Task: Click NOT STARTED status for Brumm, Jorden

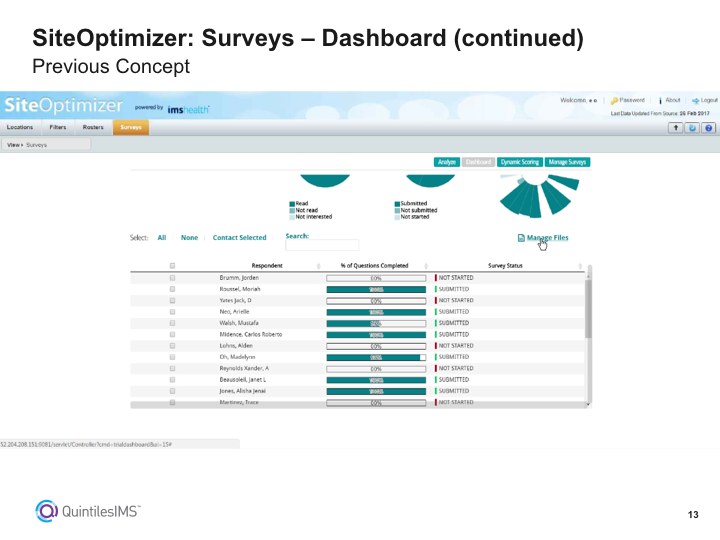Action: (456, 278)
